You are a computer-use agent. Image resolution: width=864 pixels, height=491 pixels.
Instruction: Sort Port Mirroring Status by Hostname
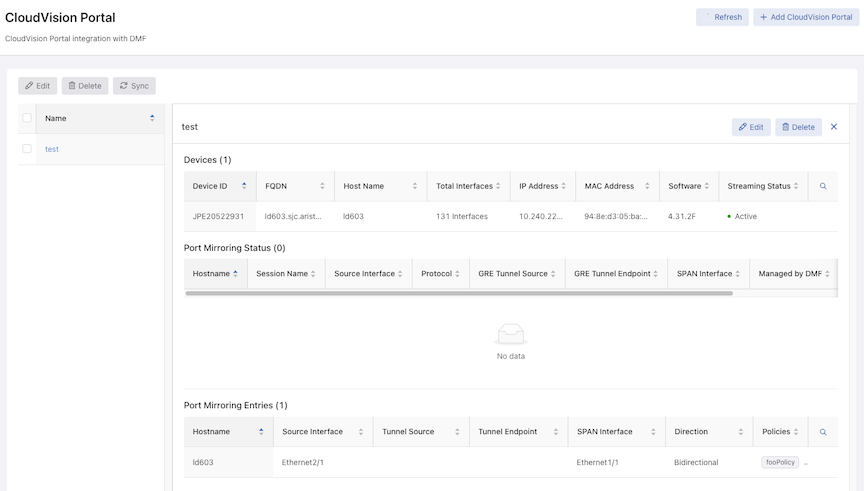(215, 274)
